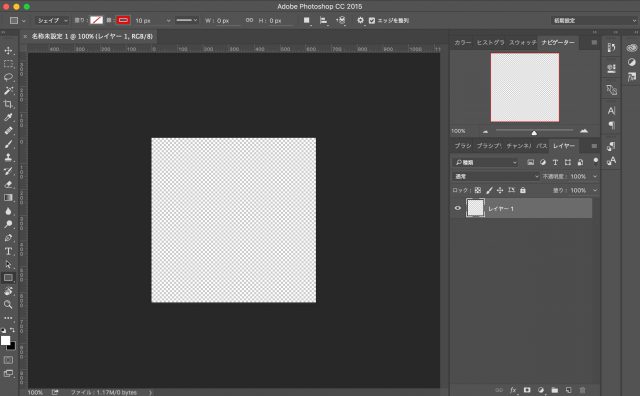Select the Rectangular Marquee tool

[8, 64]
